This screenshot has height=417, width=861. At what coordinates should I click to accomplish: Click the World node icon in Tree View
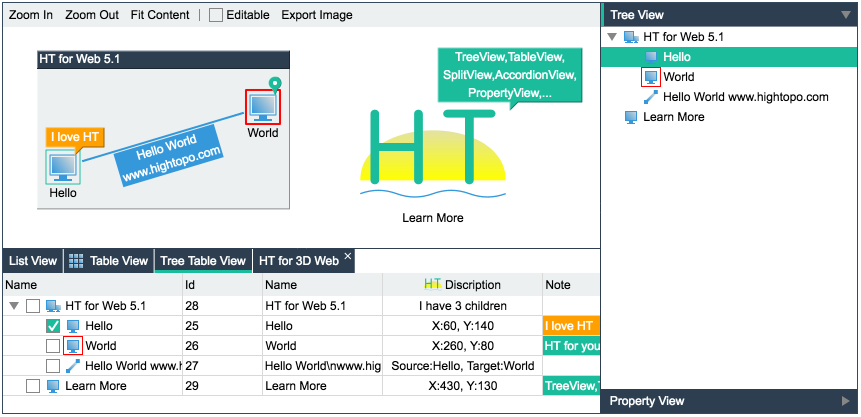[651, 77]
